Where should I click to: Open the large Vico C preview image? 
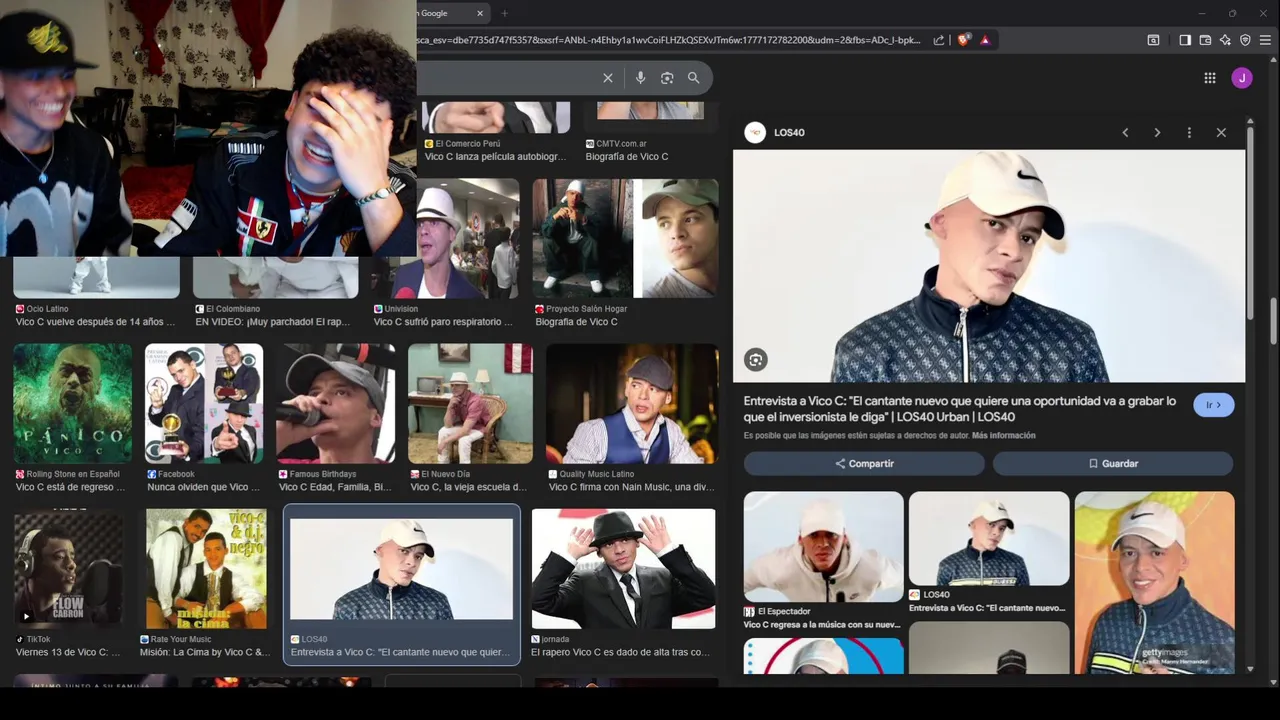tap(989, 266)
